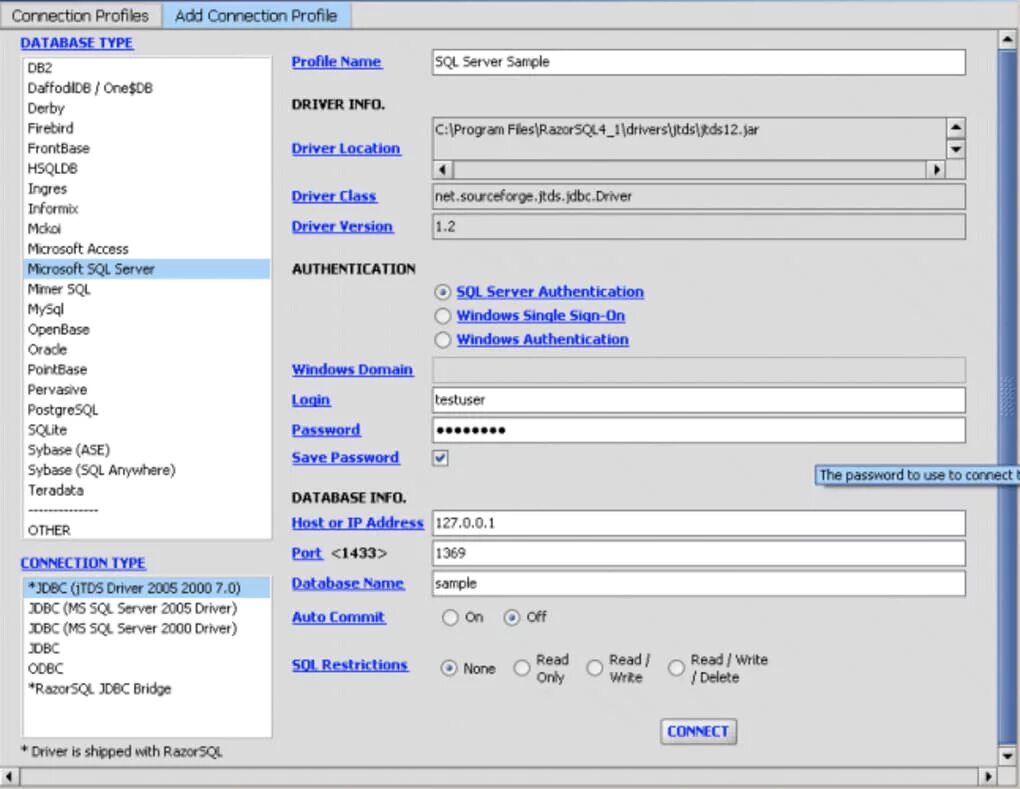1020x789 pixels.
Task: Click the Driver Class link
Action: (x=334, y=196)
